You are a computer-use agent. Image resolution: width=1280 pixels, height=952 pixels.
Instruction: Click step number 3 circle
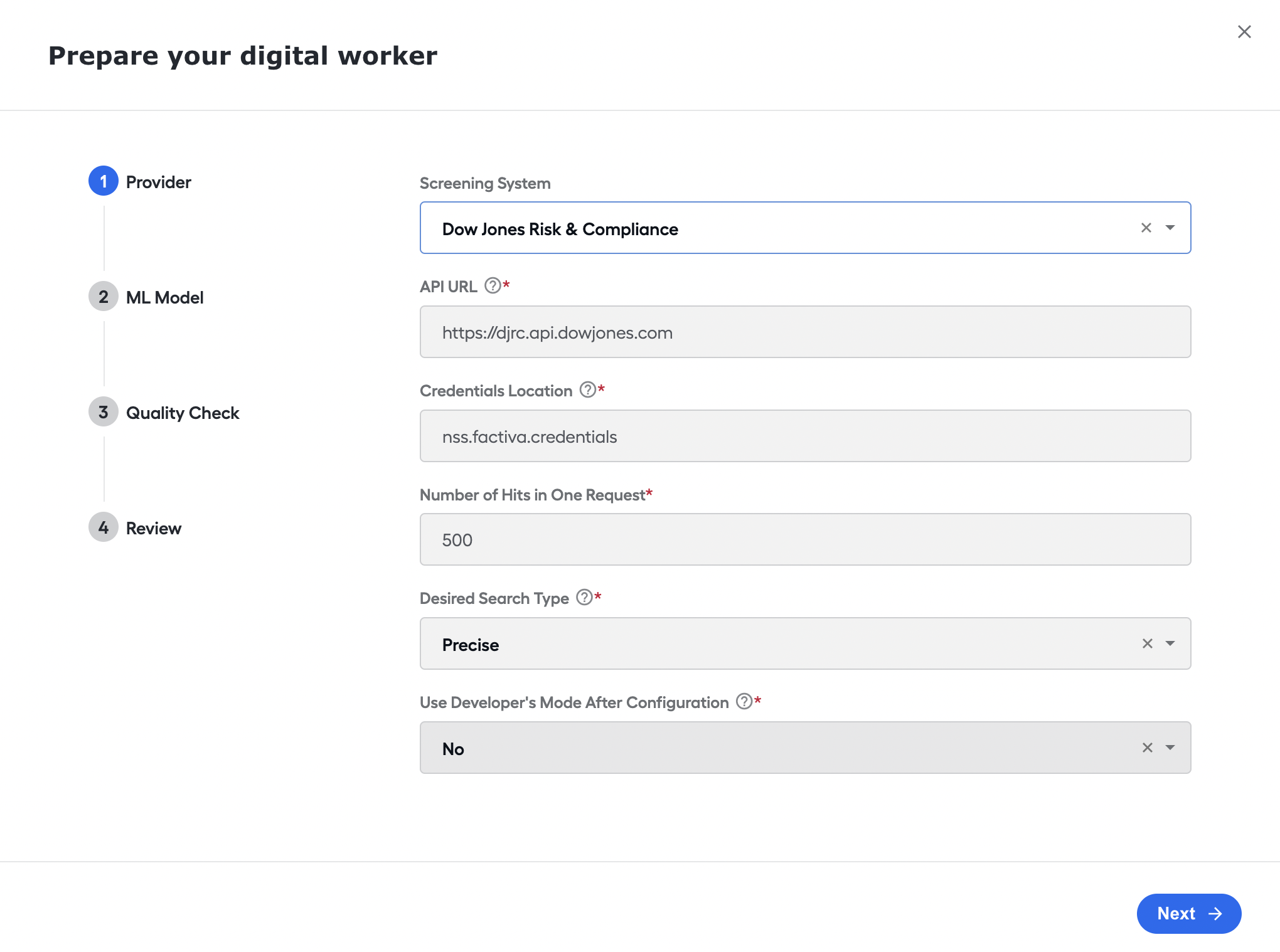tap(104, 412)
